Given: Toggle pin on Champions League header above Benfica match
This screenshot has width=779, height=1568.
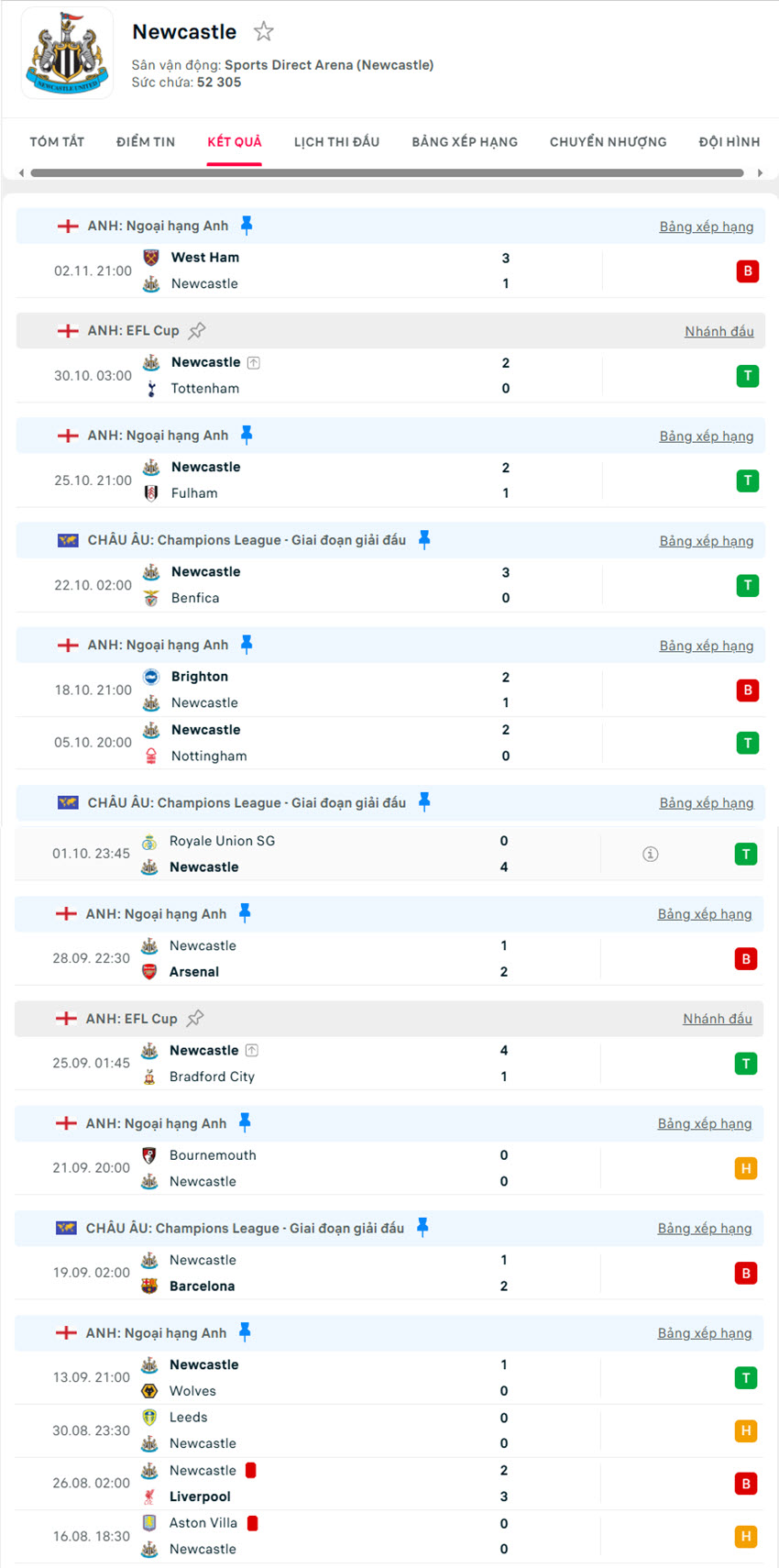Looking at the screenshot, I should click(424, 540).
